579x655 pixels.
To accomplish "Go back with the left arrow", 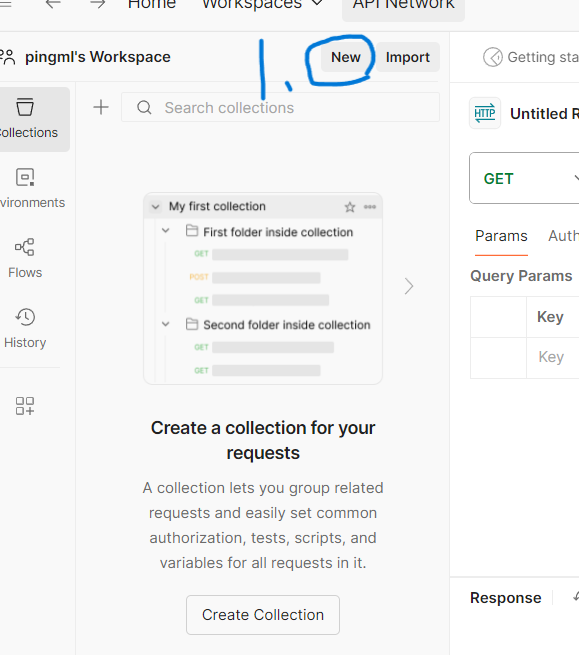I will coord(53,4).
